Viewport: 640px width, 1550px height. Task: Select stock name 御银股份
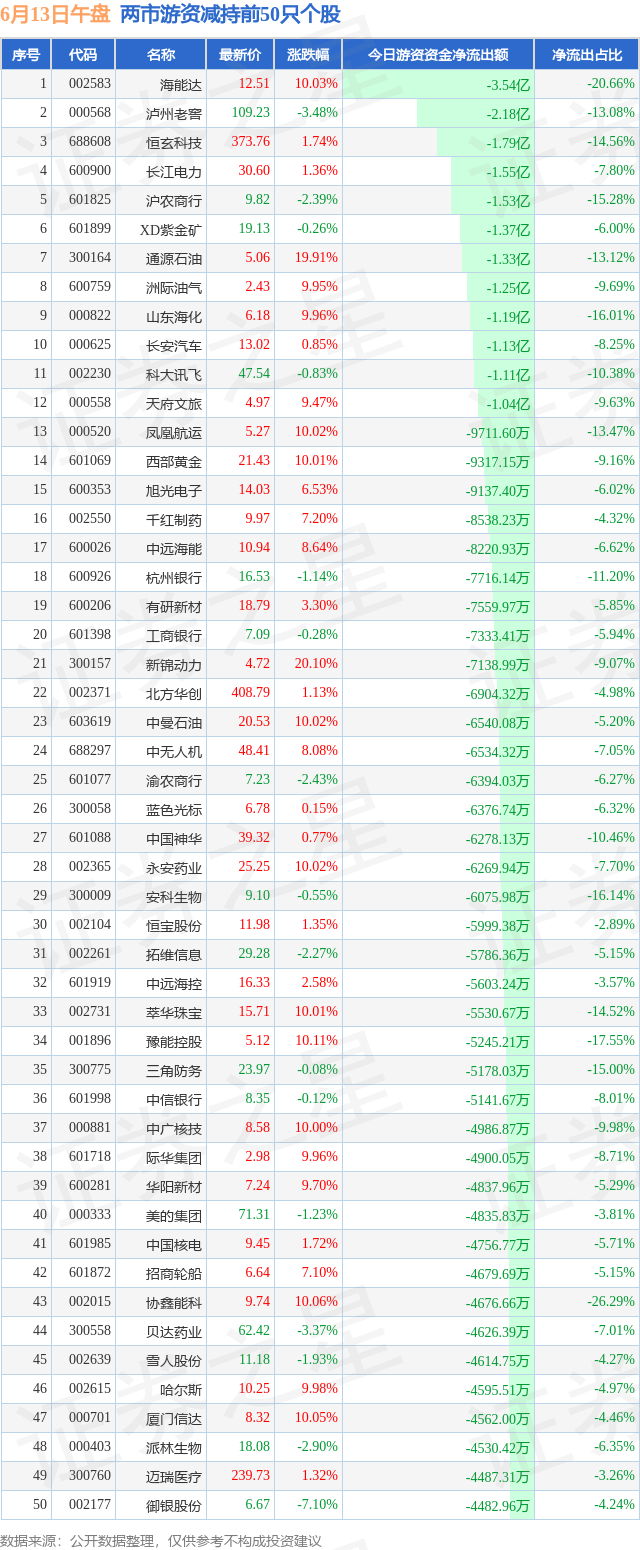point(174,1506)
